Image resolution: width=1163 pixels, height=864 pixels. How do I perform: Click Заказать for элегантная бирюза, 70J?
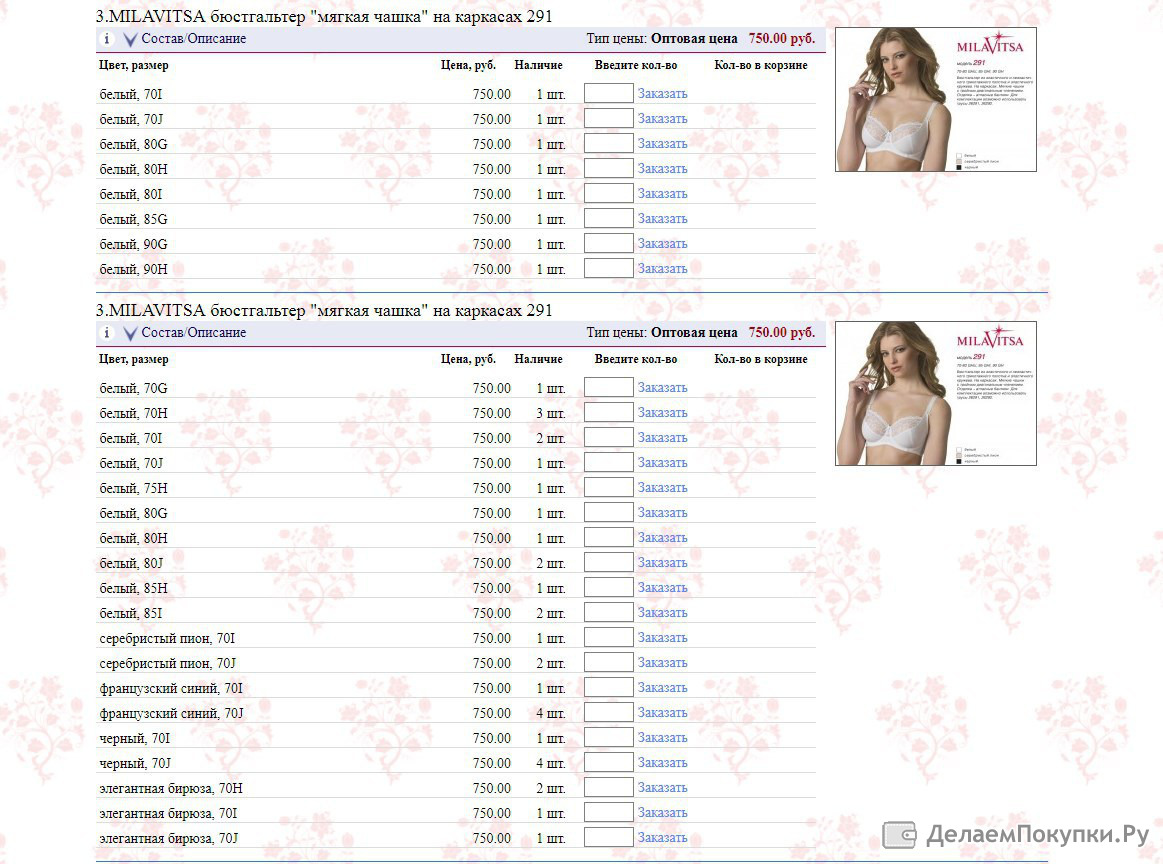coord(662,838)
